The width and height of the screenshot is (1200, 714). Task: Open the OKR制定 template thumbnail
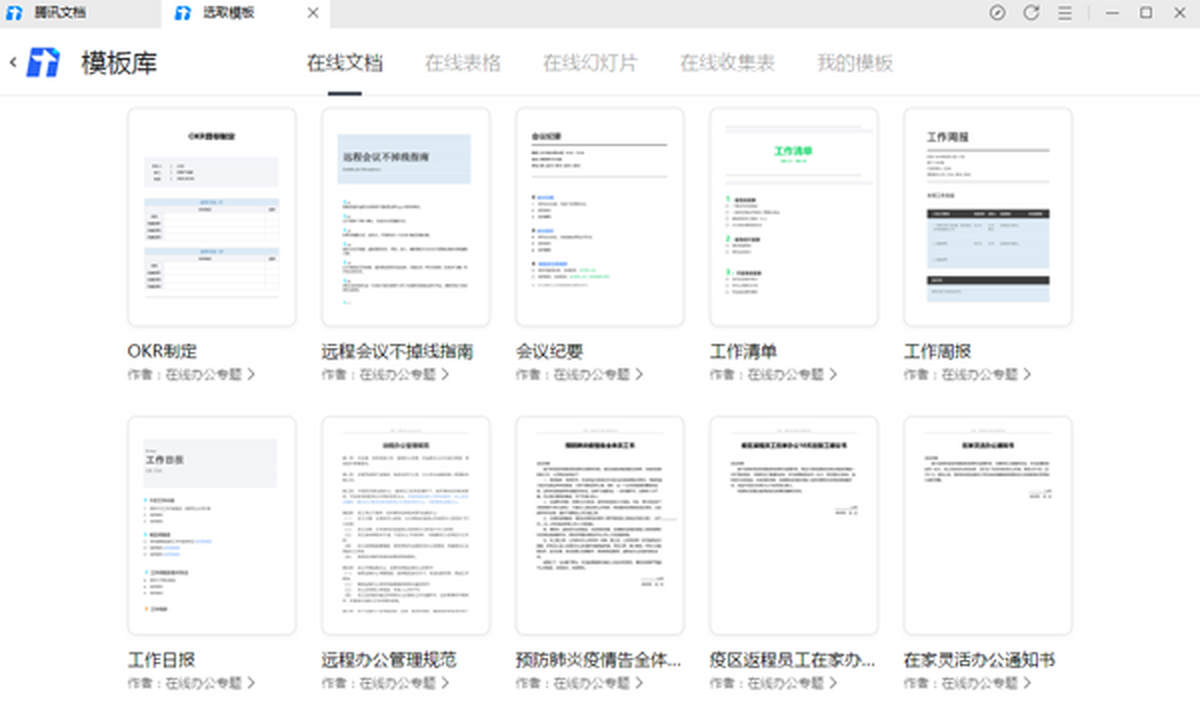point(212,217)
